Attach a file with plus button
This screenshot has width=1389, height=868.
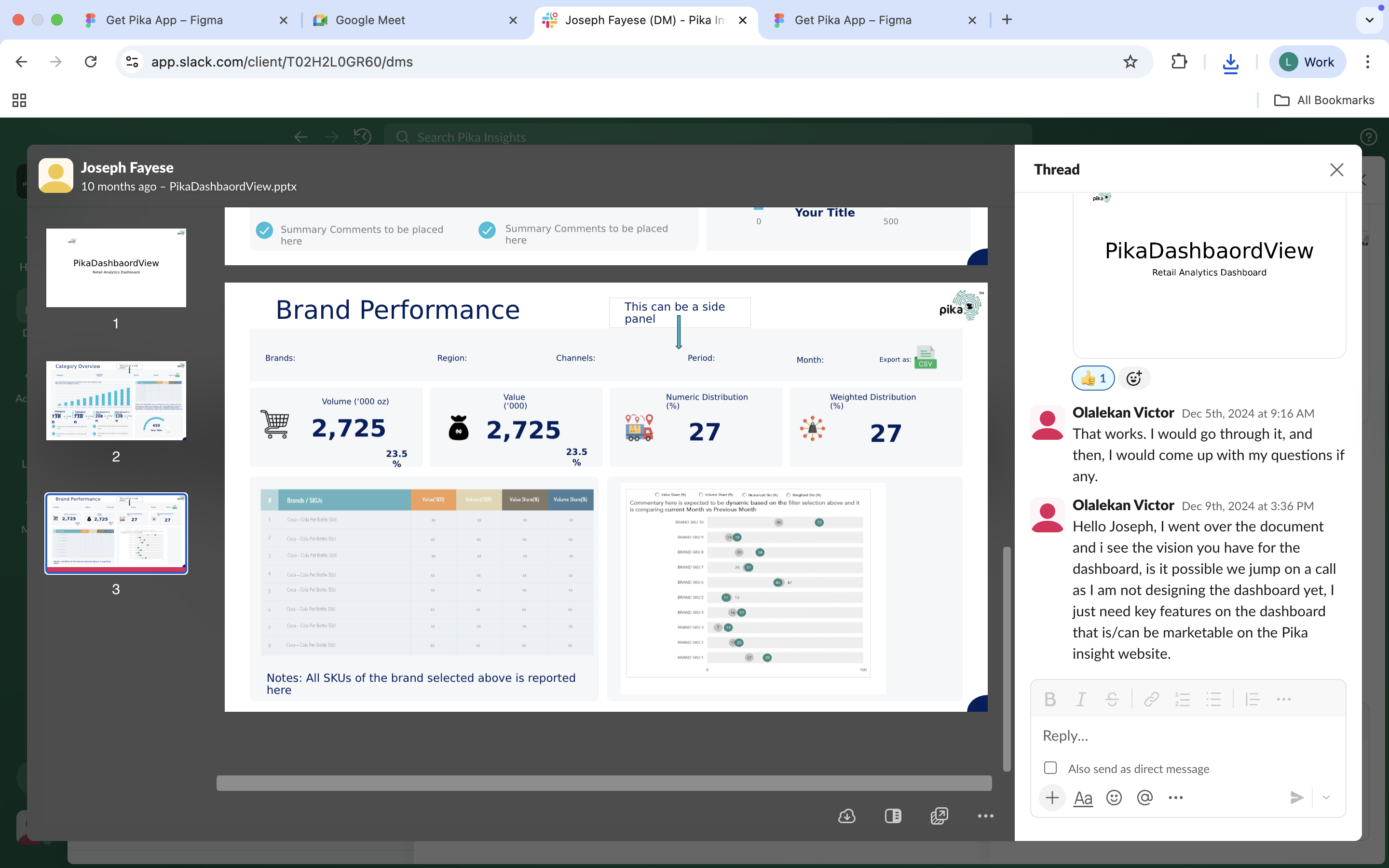click(x=1051, y=798)
